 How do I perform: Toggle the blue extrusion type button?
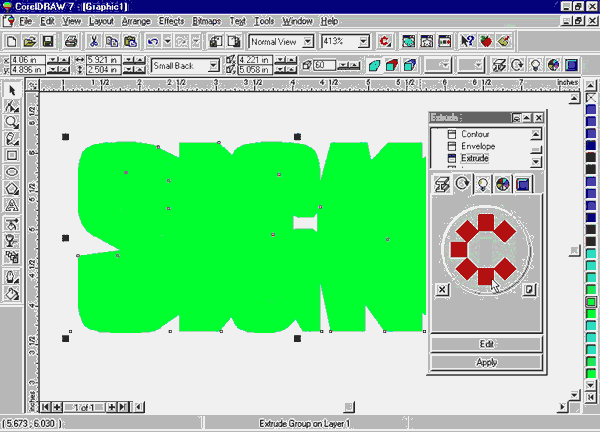tap(409, 65)
